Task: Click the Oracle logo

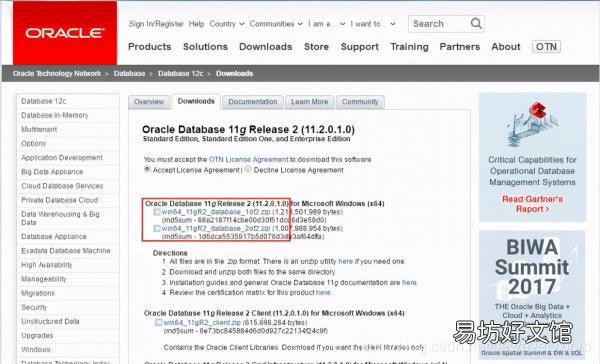Action: pyautogui.click(x=65, y=33)
